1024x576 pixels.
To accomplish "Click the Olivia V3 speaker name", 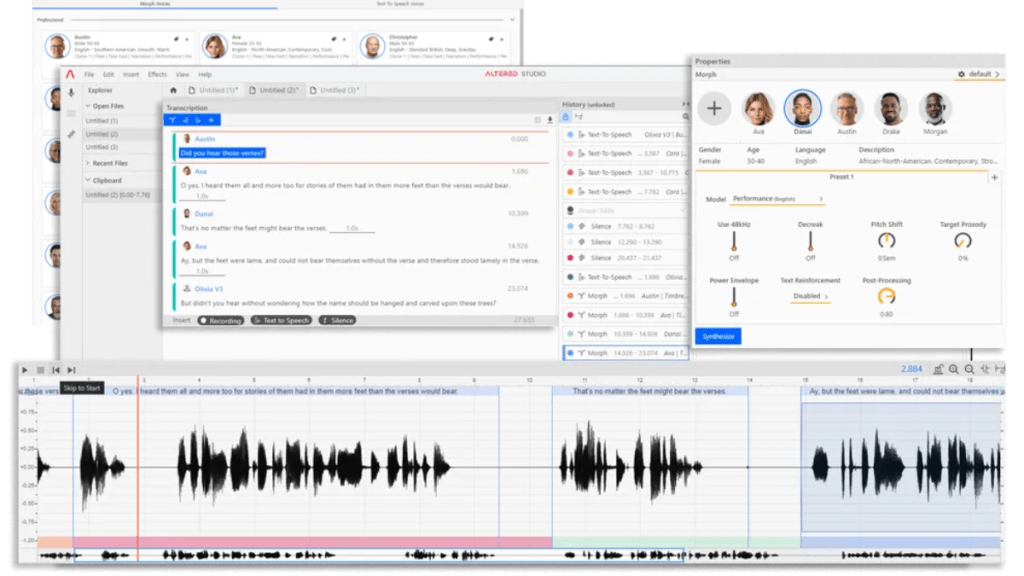I will tap(209, 289).
